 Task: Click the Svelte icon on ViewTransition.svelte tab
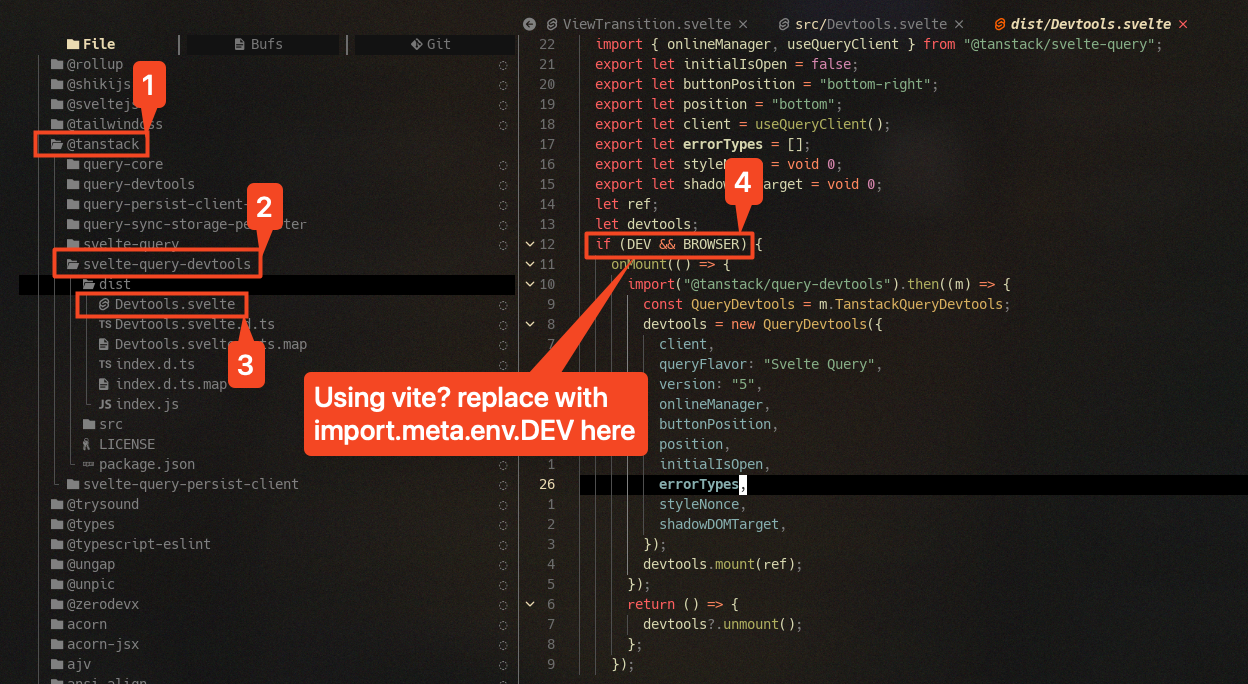(552, 24)
